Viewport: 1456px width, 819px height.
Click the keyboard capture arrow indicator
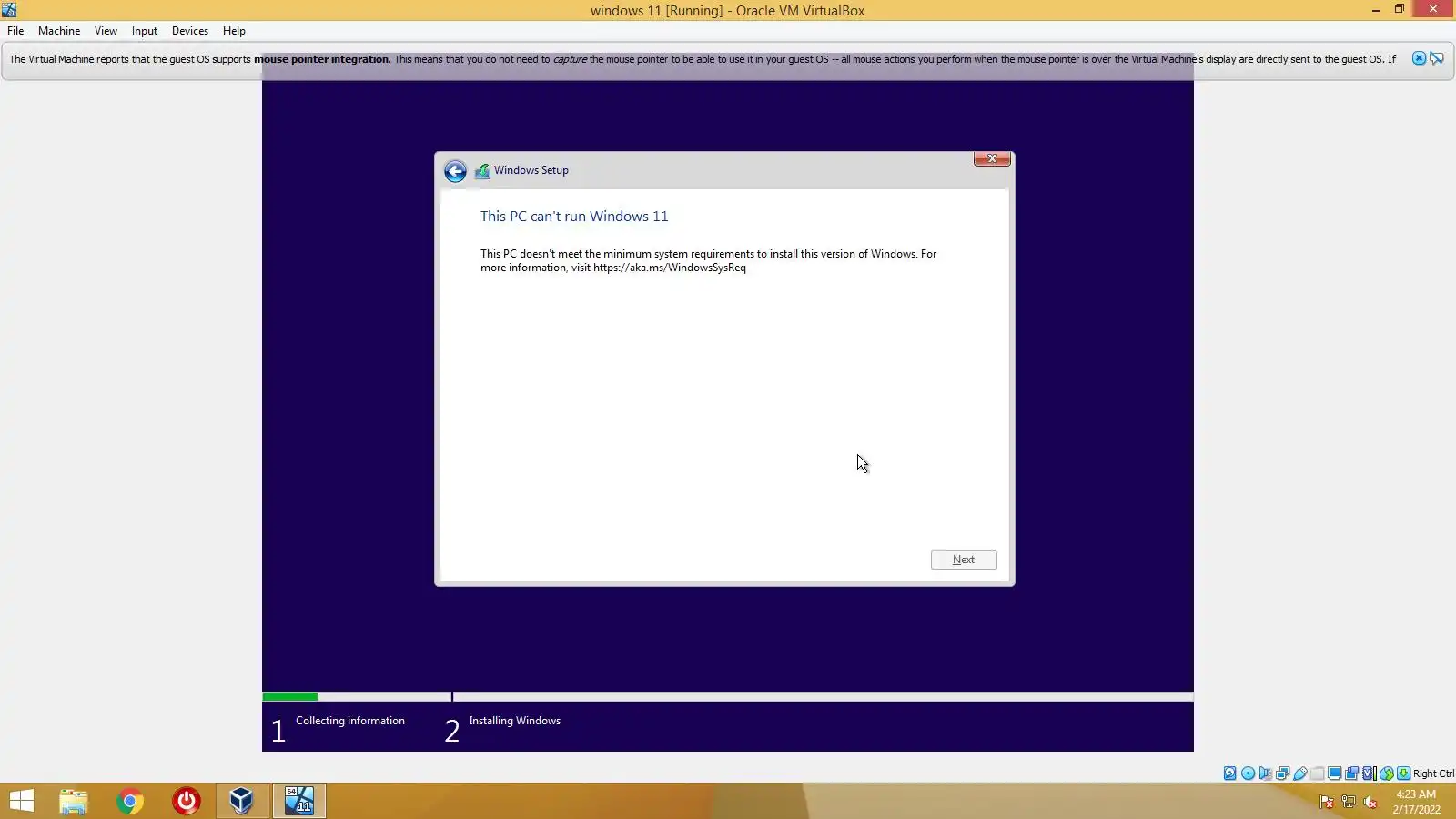(x=1404, y=773)
